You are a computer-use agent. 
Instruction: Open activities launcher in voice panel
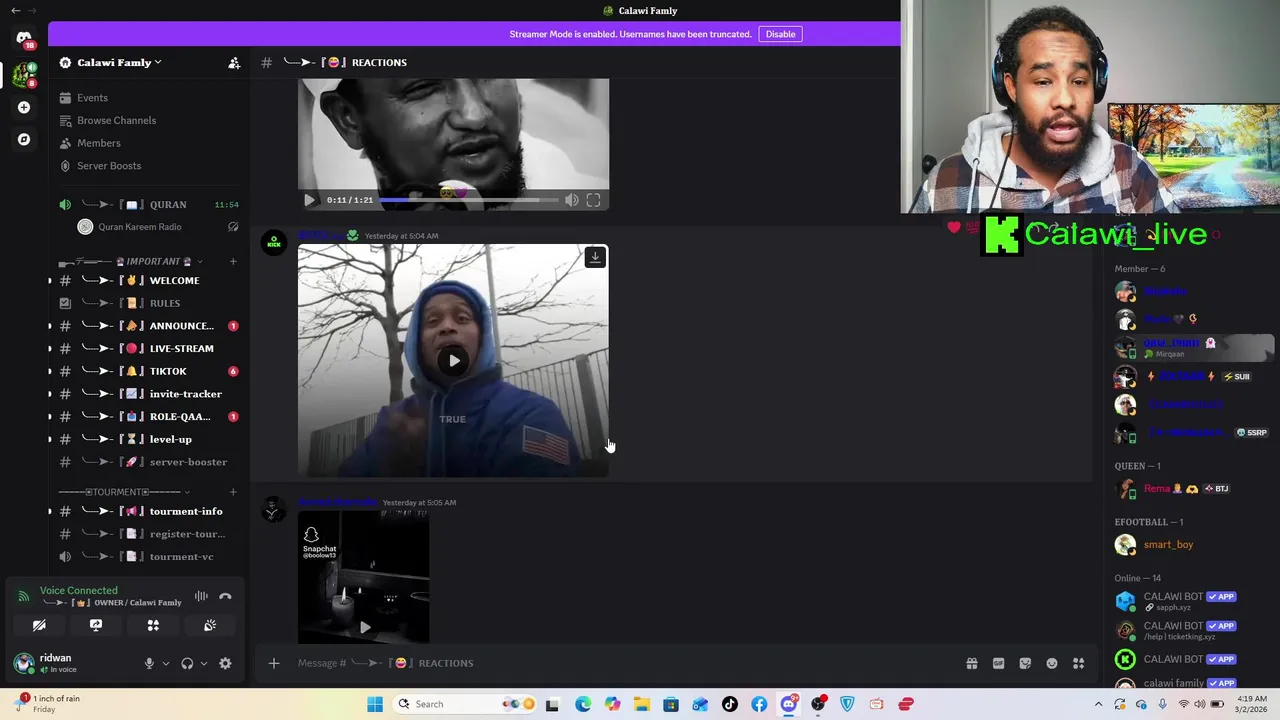pos(153,625)
